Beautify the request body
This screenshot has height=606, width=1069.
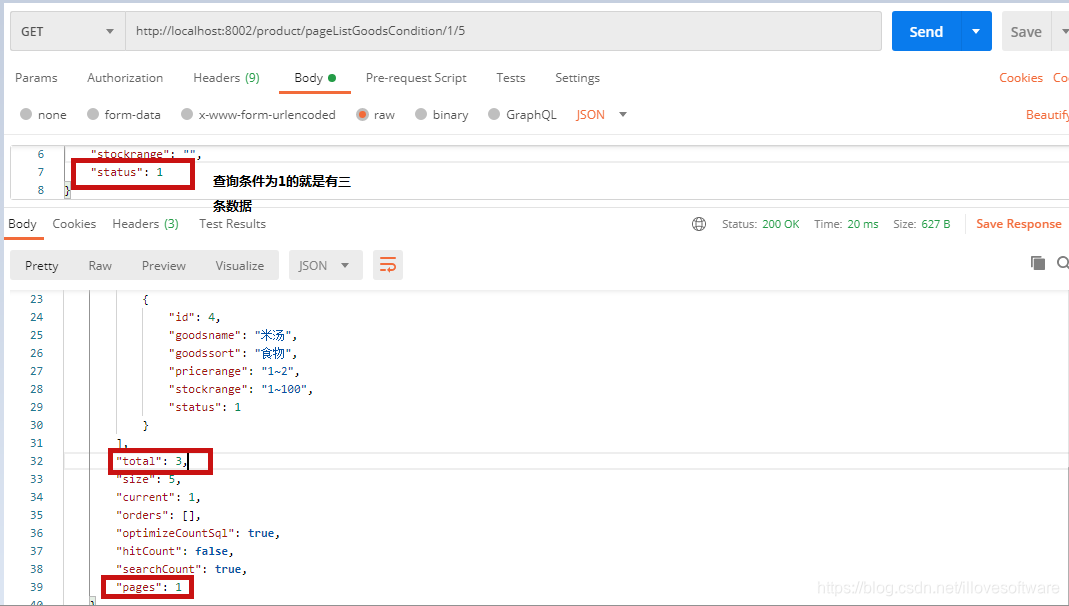[1047, 115]
